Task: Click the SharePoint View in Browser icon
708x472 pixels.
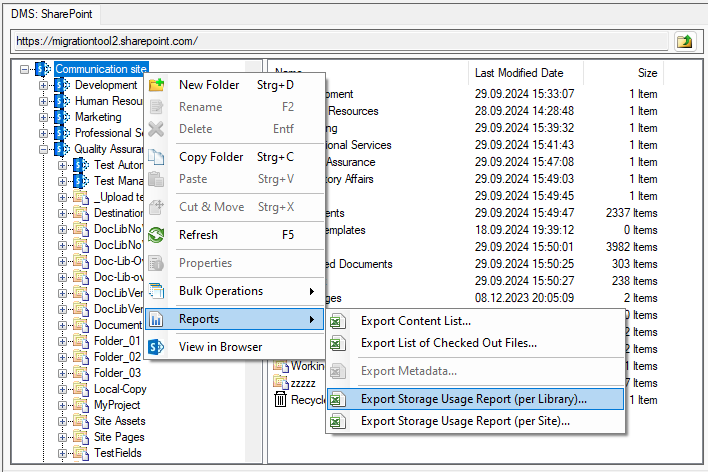Action: [156, 347]
